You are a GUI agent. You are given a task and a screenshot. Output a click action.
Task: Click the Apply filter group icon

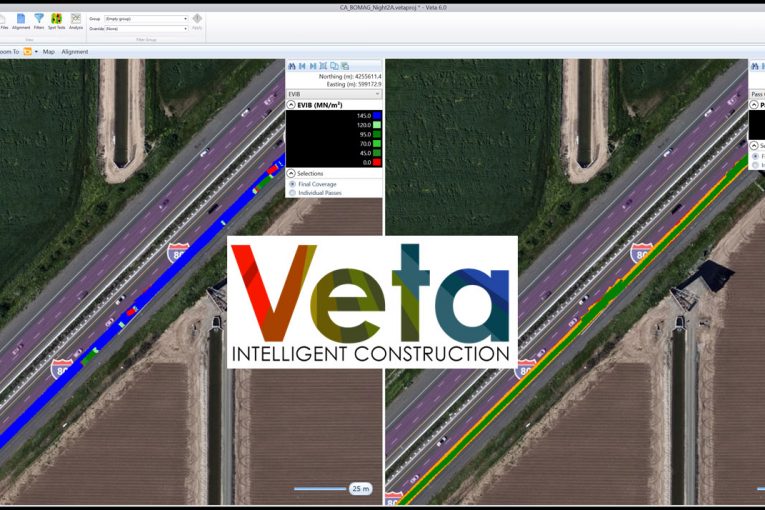click(197, 20)
